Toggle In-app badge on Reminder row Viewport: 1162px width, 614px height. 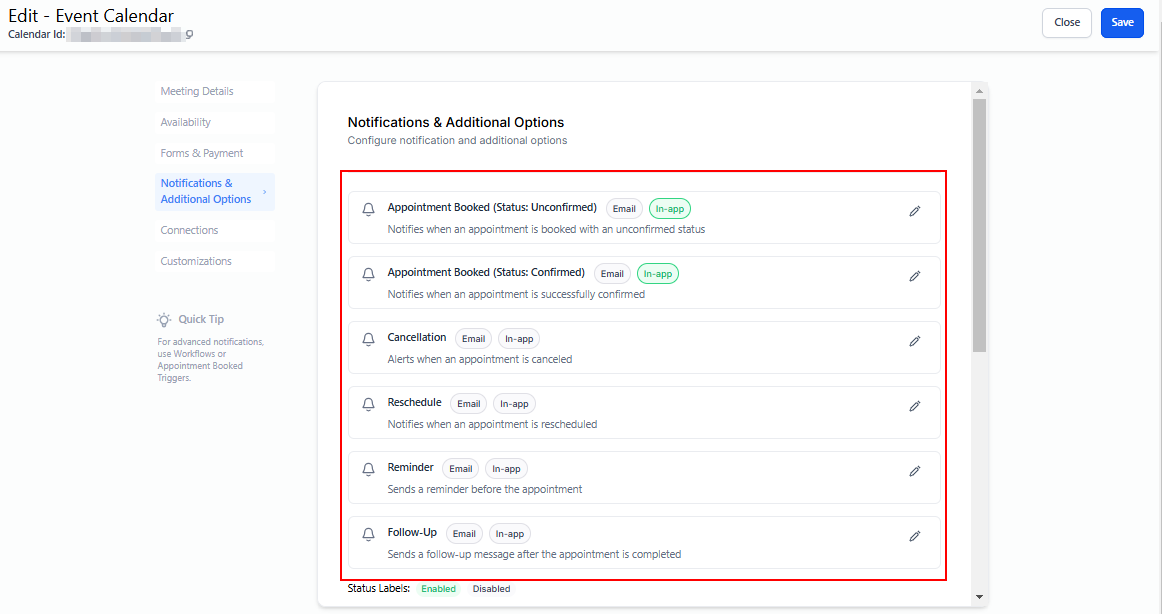click(506, 469)
